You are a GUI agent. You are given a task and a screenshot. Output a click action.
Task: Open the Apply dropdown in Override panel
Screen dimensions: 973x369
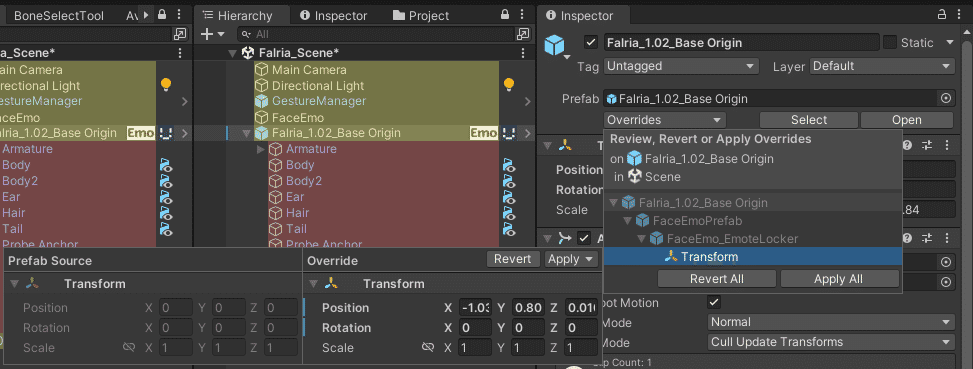pyautogui.click(x=571, y=259)
